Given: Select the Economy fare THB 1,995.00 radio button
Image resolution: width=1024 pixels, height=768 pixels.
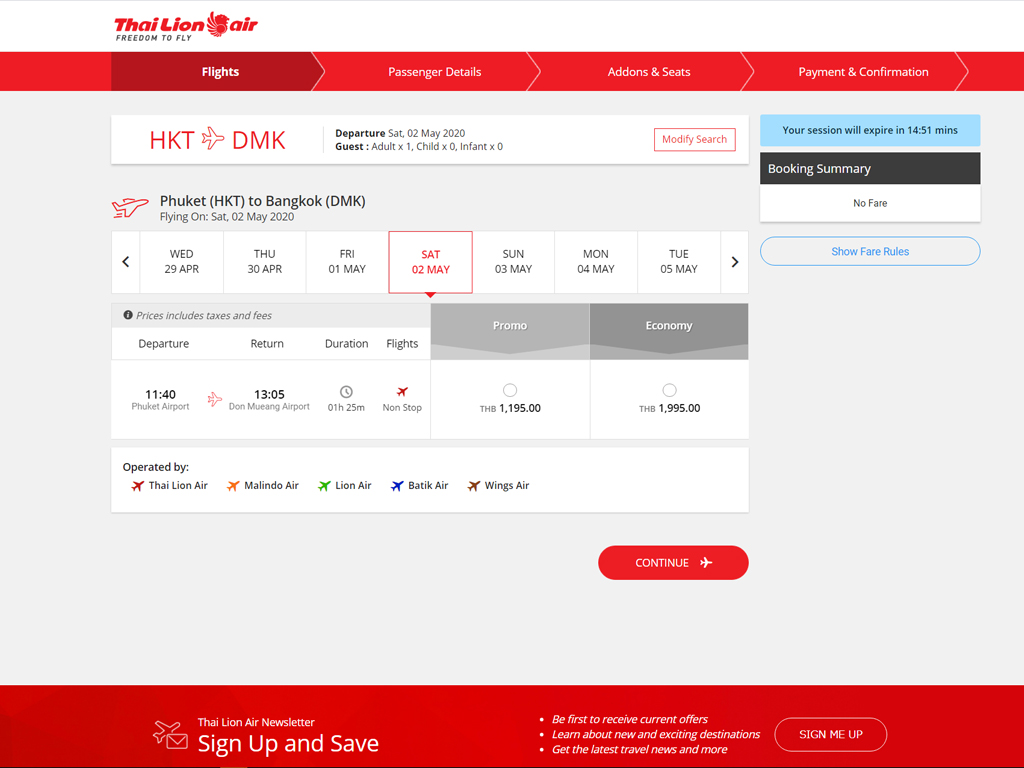Looking at the screenshot, I should point(669,390).
